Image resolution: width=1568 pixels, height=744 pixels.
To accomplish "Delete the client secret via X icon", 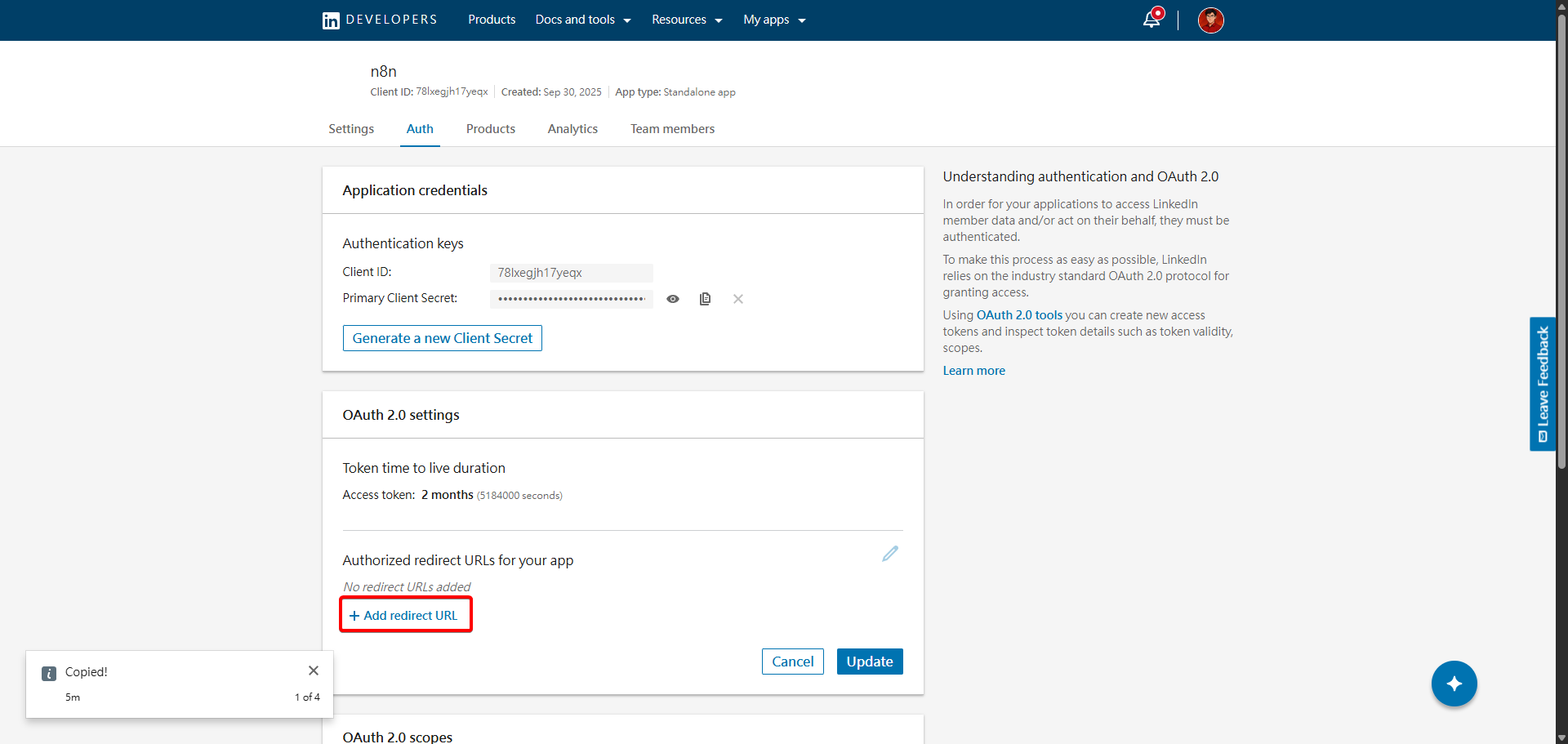I will 737,298.
